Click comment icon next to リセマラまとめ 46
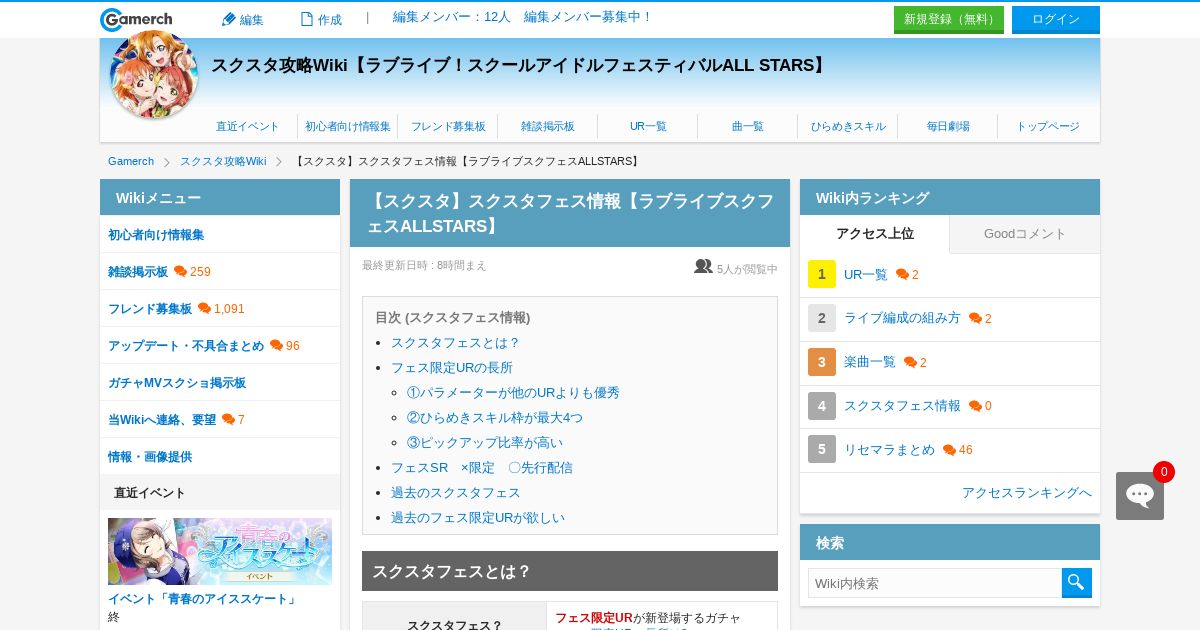 tap(949, 450)
